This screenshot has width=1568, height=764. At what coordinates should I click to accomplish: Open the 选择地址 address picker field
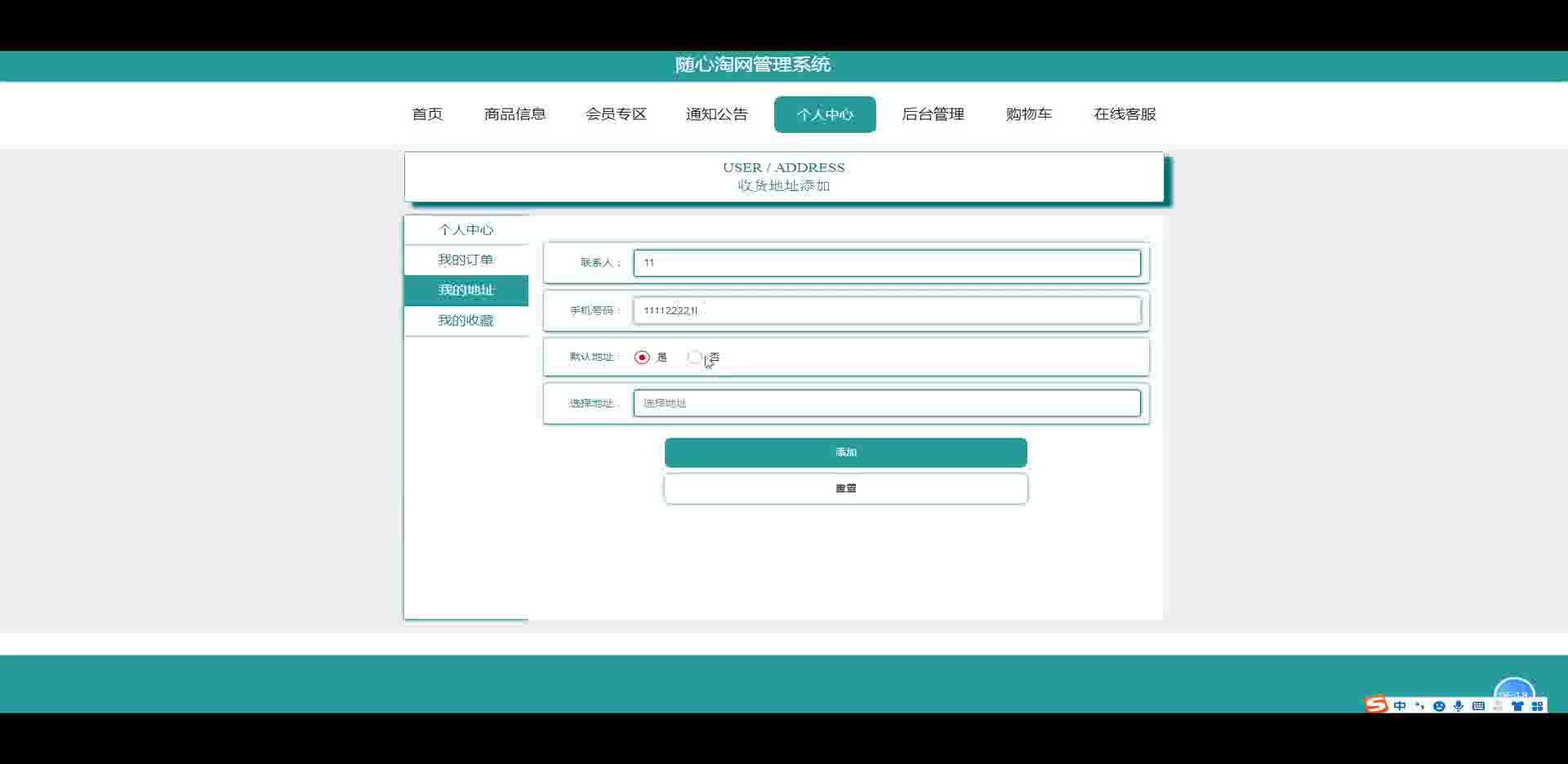coord(887,403)
